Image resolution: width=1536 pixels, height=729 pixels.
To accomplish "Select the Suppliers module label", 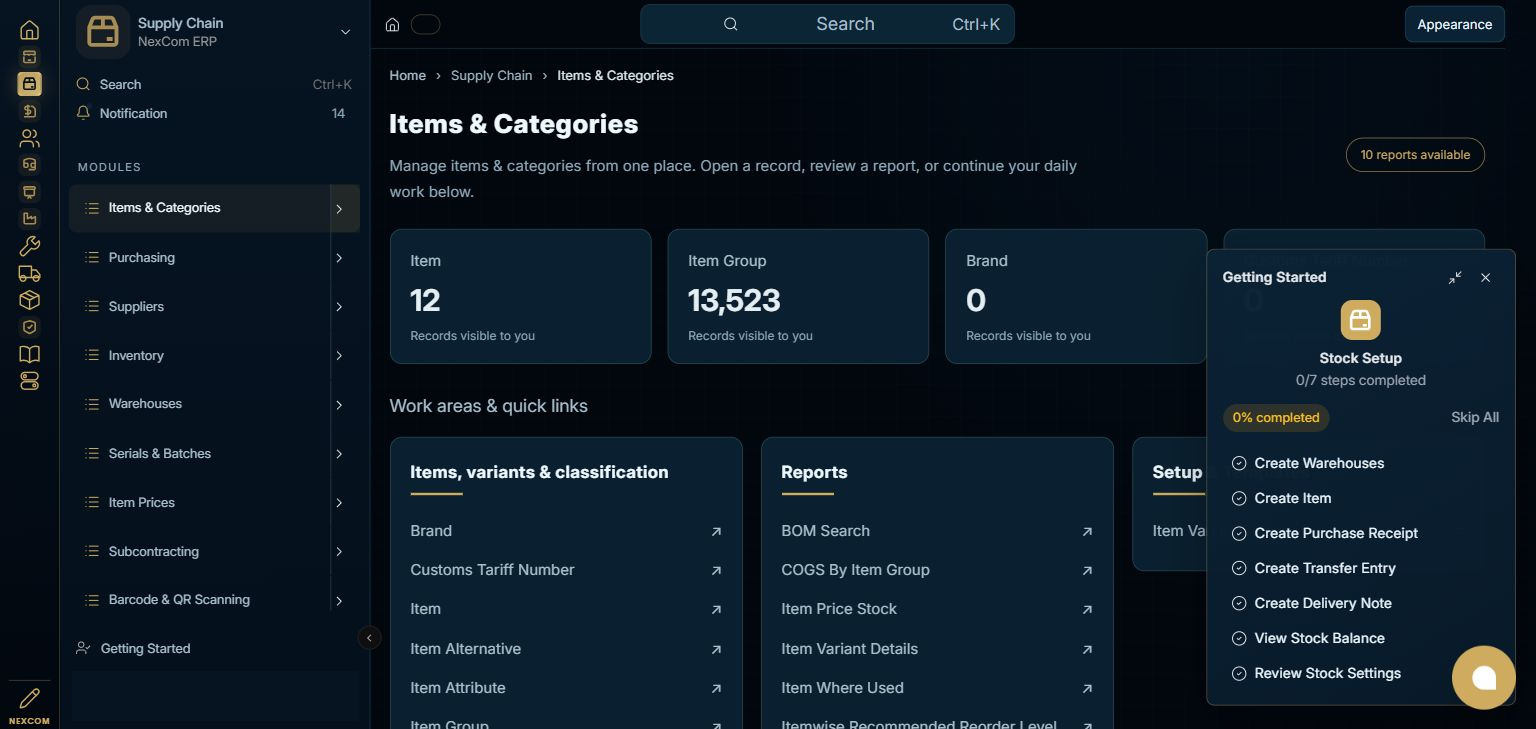I will pos(136,306).
